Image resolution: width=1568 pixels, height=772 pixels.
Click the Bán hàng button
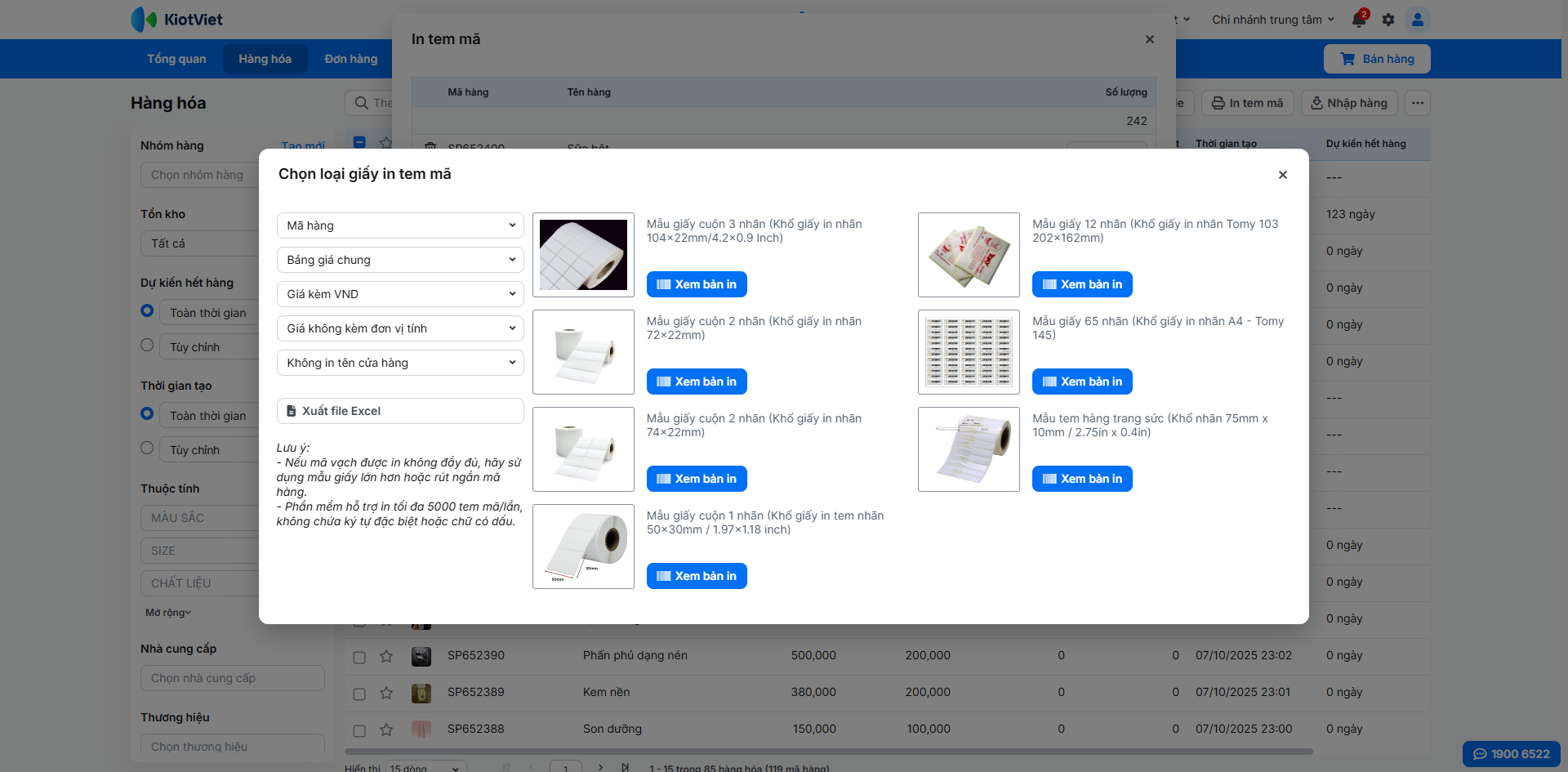click(1377, 59)
